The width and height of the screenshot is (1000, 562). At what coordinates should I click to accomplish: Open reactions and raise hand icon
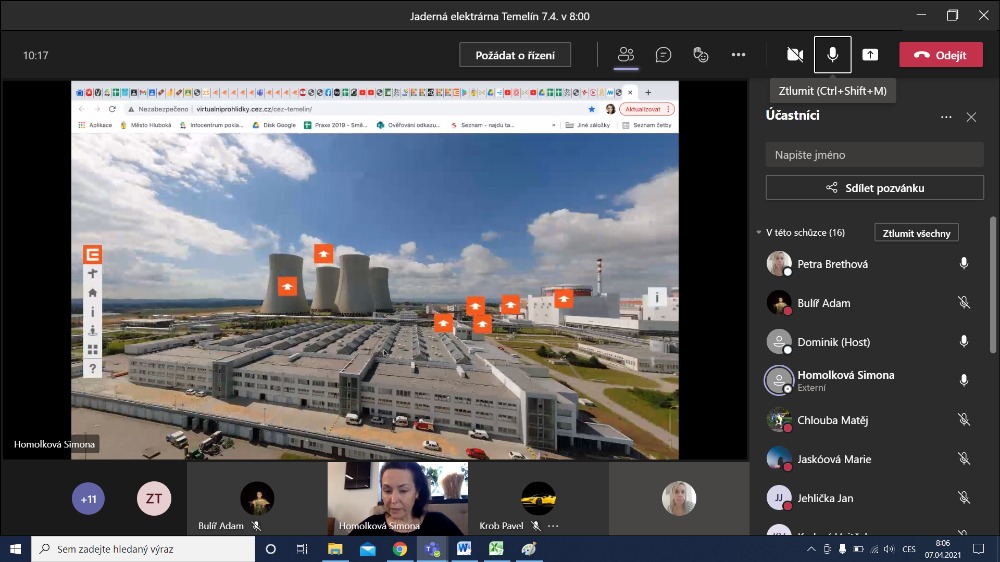pyautogui.click(x=701, y=55)
